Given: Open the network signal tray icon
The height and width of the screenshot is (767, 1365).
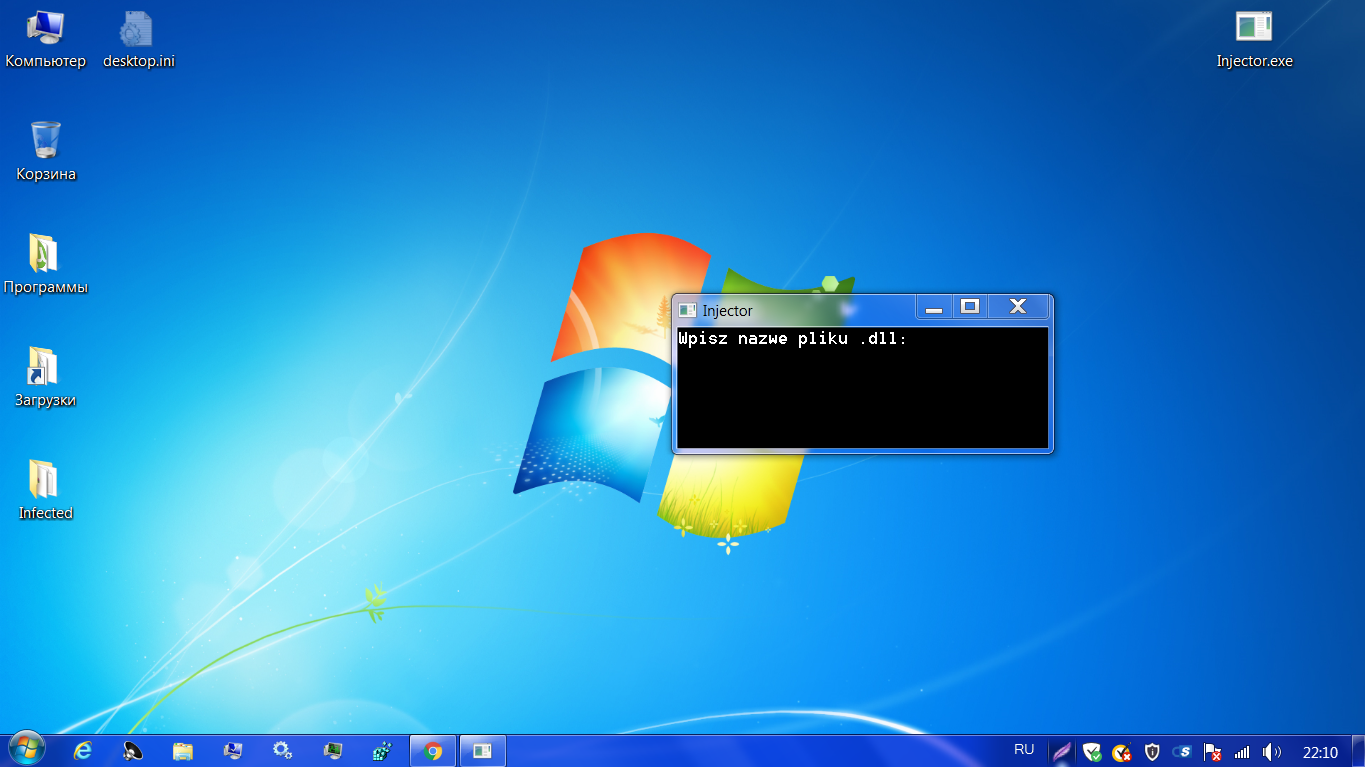Looking at the screenshot, I should [x=1242, y=752].
